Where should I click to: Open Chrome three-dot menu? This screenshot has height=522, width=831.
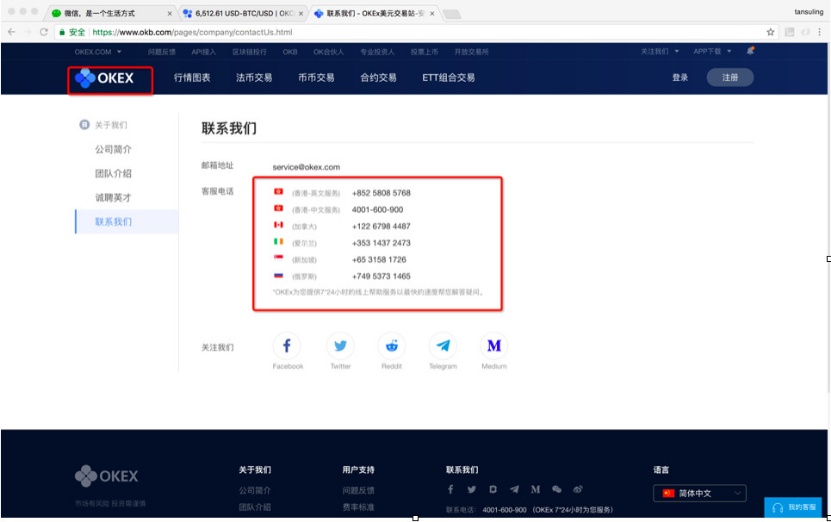coord(819,32)
